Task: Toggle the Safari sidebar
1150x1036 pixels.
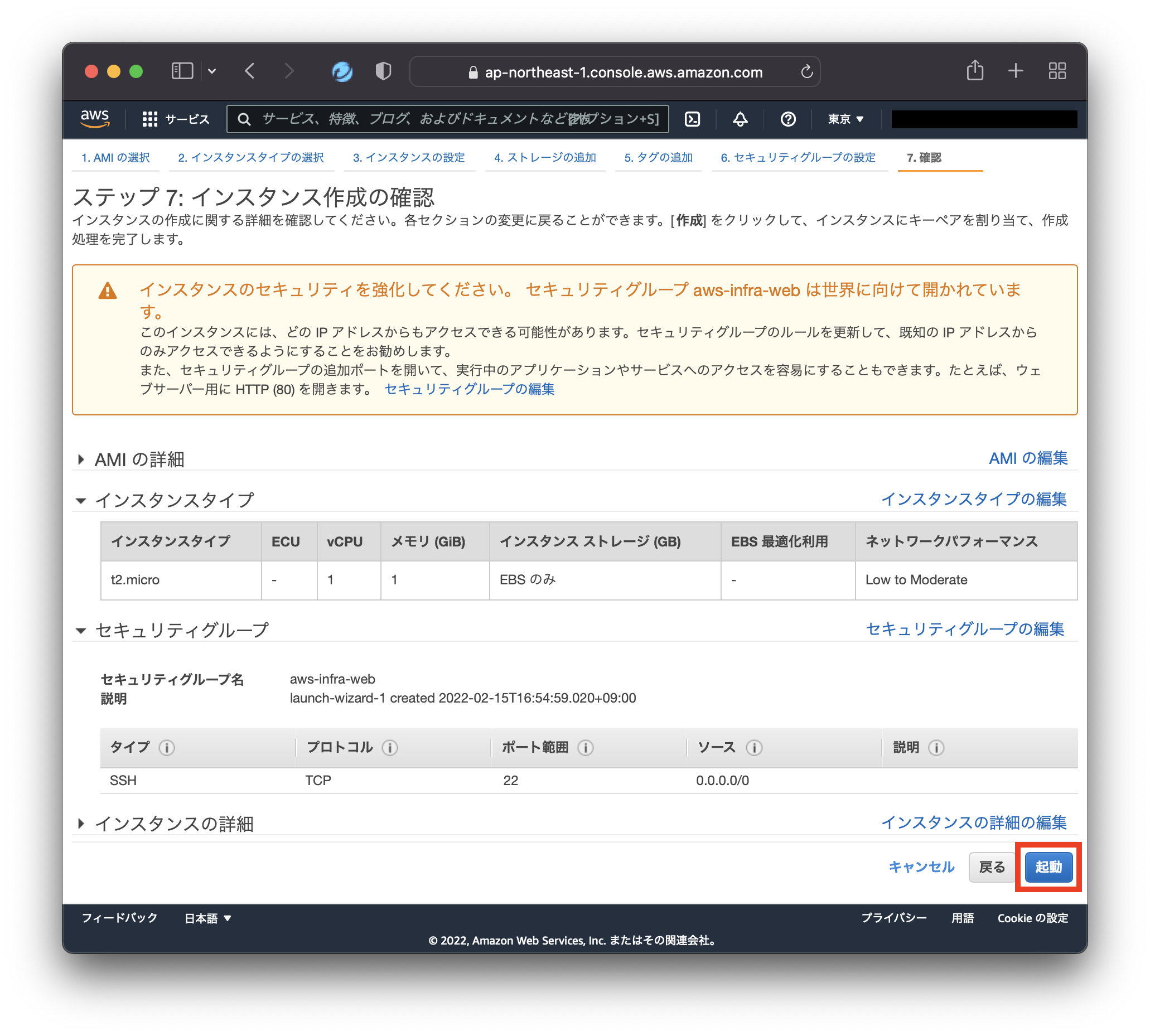Action: point(182,71)
